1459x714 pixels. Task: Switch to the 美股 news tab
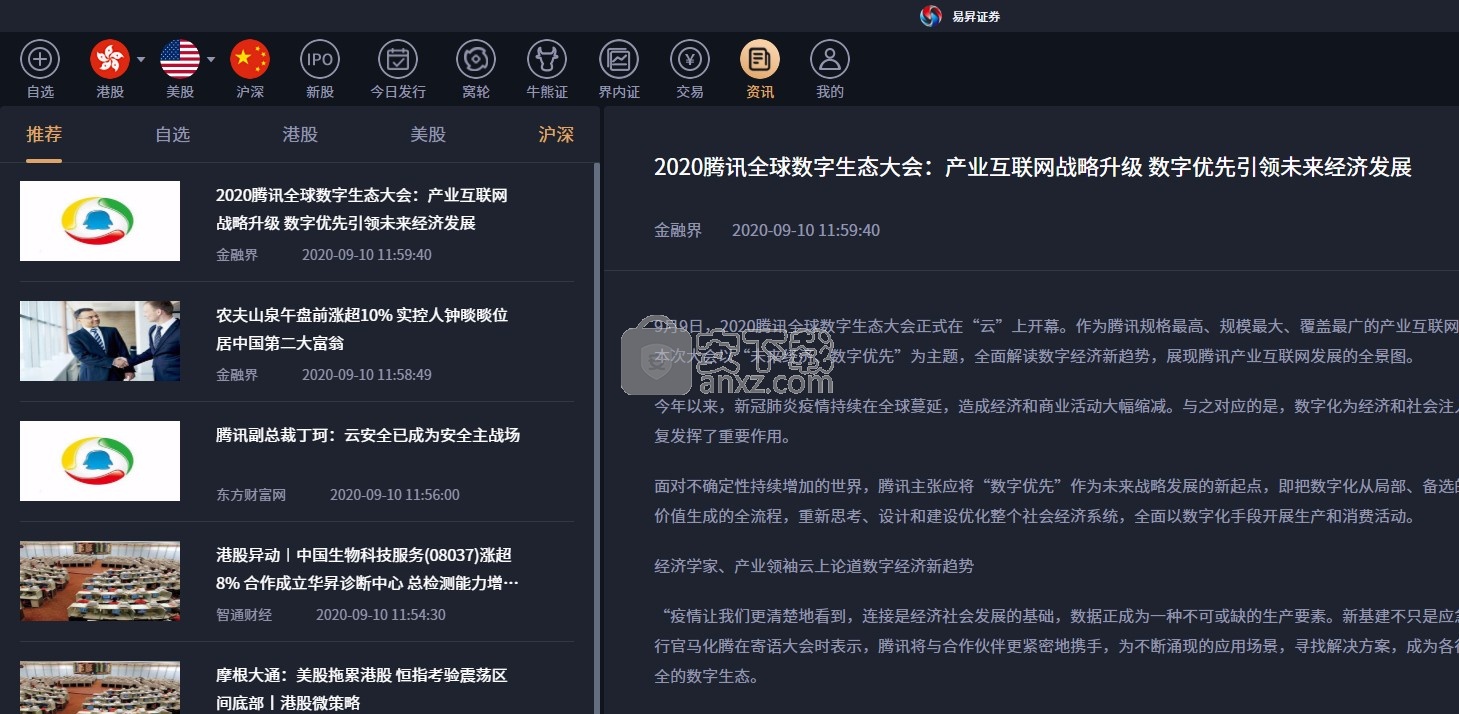(x=428, y=134)
